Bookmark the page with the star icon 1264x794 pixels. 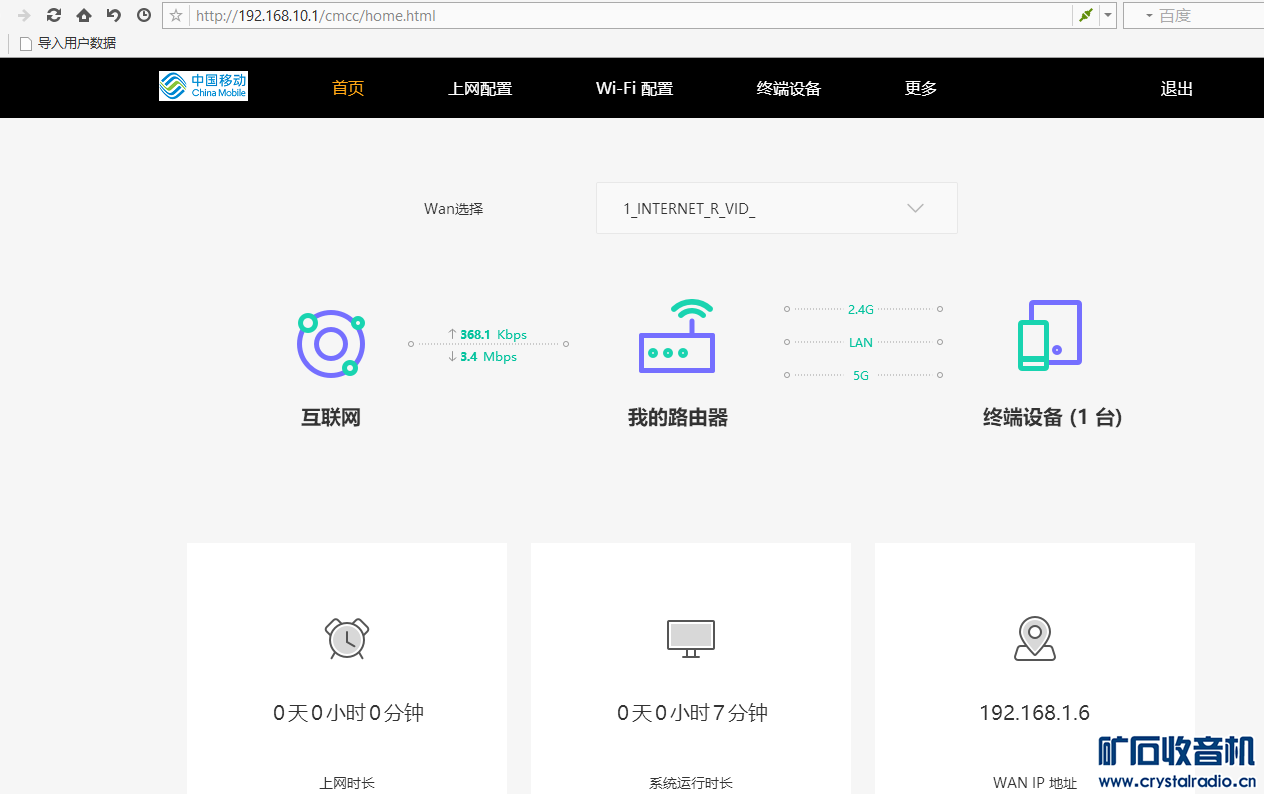click(176, 15)
